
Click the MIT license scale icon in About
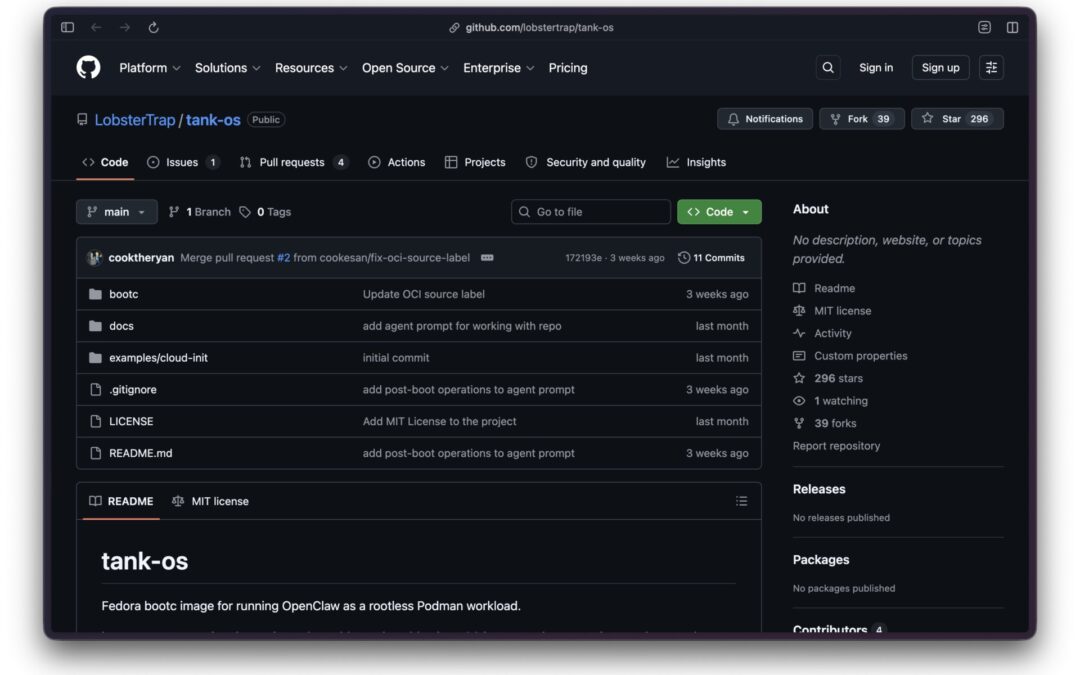[x=799, y=311]
